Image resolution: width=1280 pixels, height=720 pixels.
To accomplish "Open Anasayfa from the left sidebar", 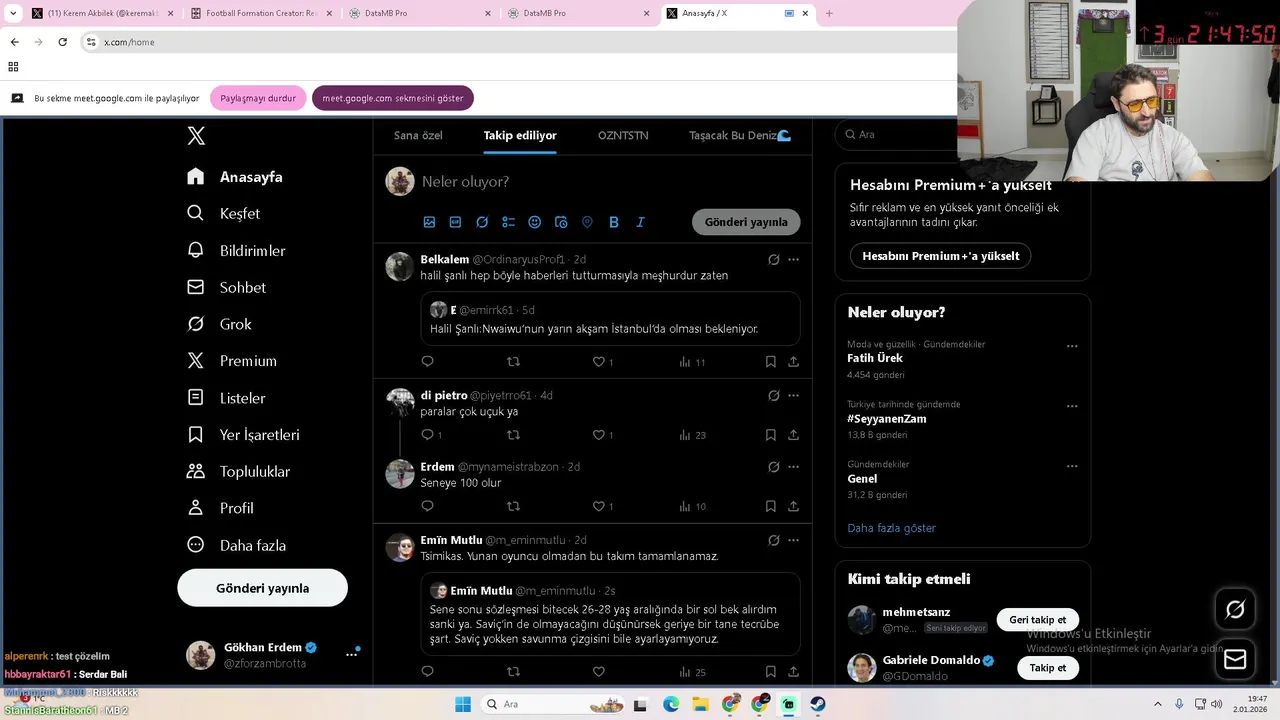I will point(235,177).
